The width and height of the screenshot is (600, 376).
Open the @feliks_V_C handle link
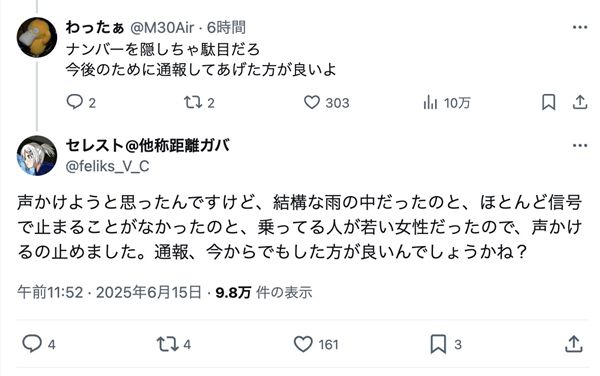(108, 166)
